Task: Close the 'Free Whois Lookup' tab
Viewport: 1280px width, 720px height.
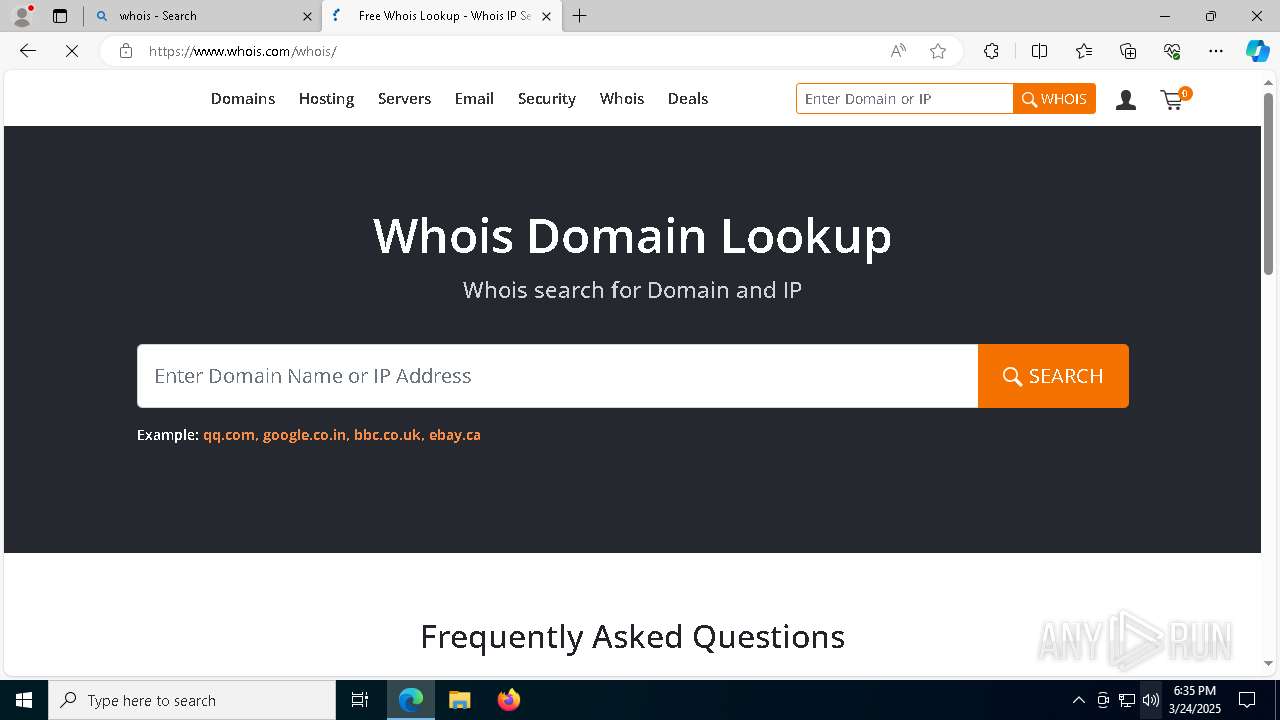Action: [546, 16]
